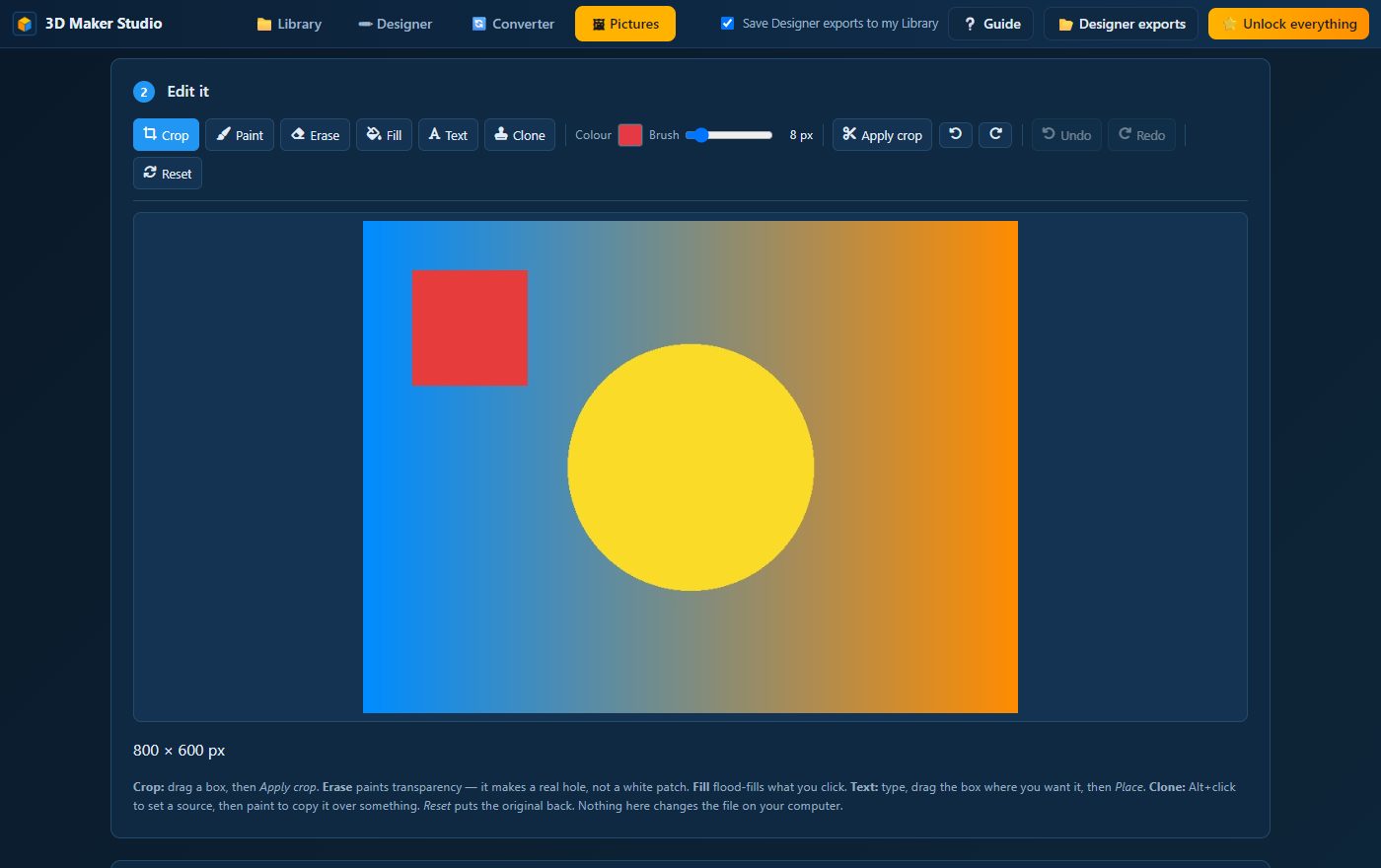Open the Pictures tab
This screenshot has width=1381, height=868.
point(625,24)
